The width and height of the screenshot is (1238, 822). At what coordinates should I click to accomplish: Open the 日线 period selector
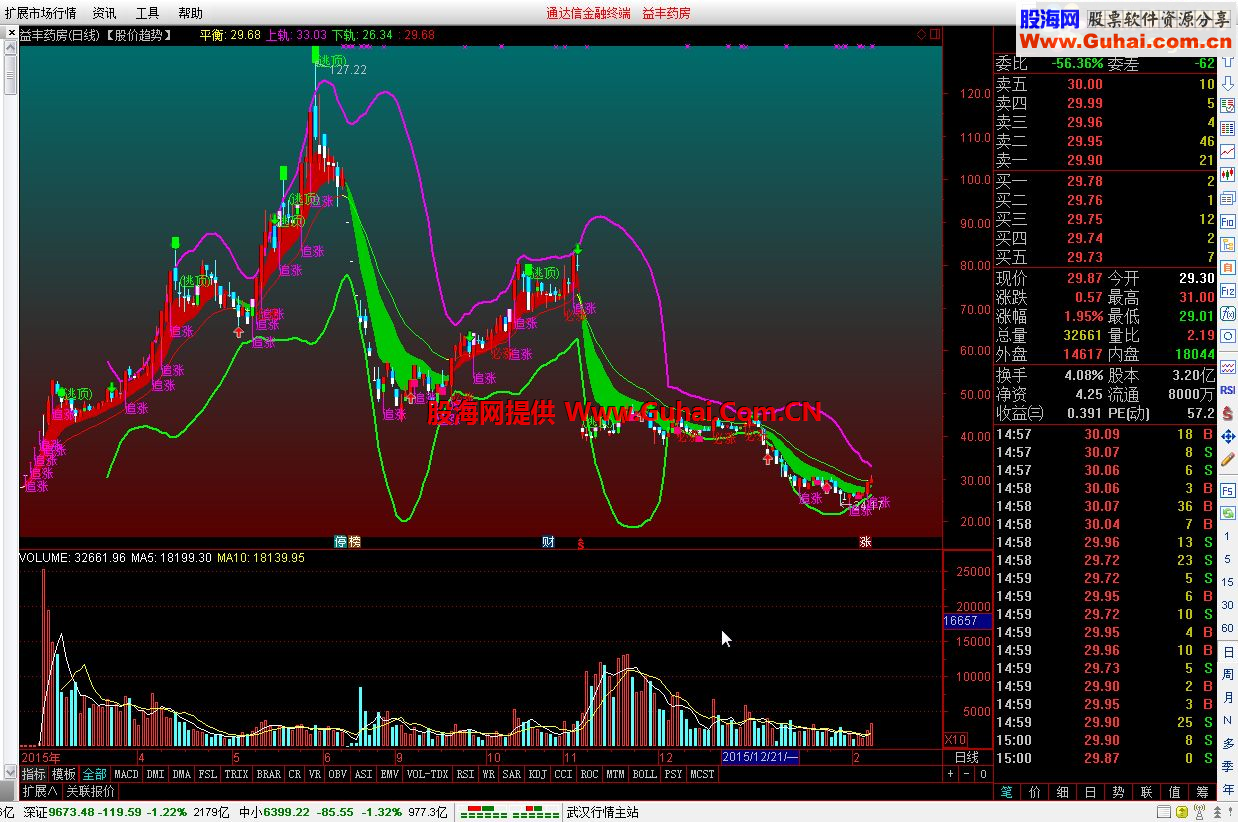(x=967, y=757)
